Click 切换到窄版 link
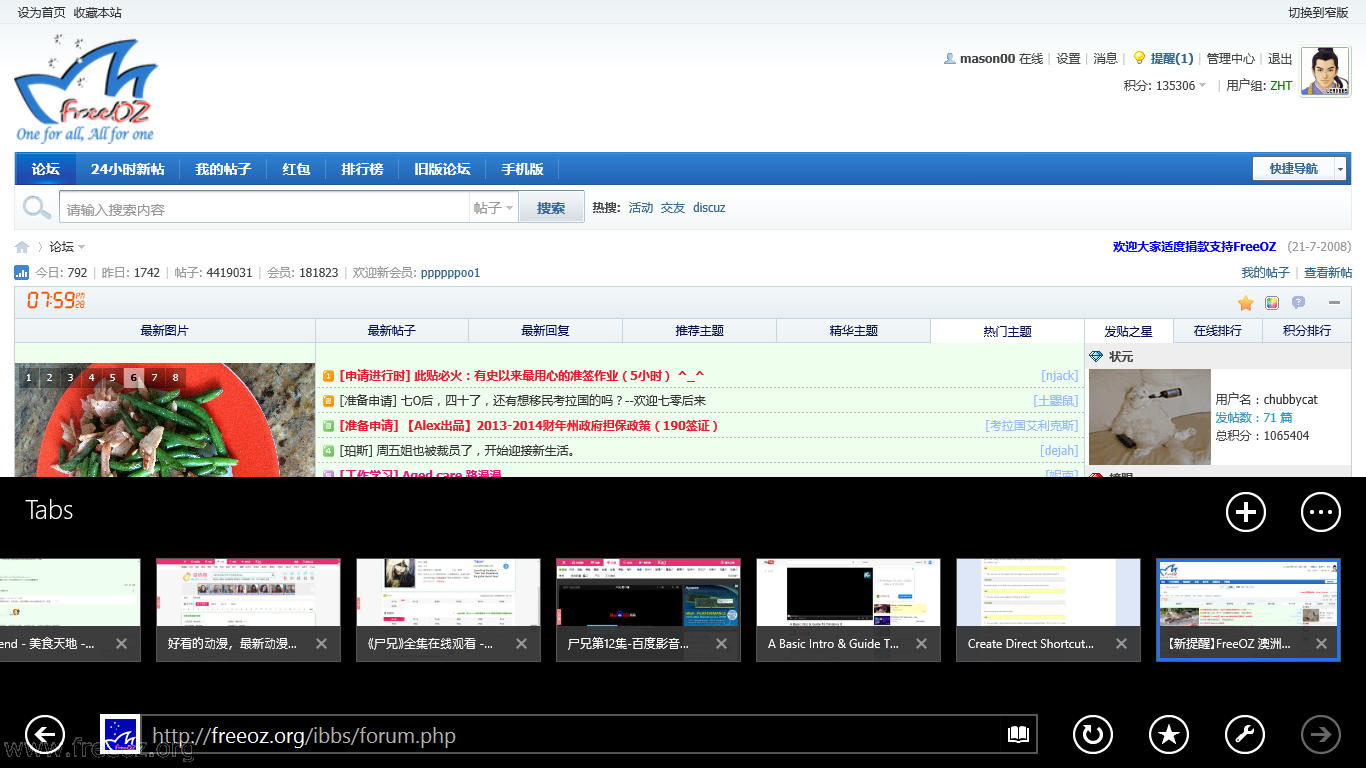The height and width of the screenshot is (768, 1366). pos(1318,12)
